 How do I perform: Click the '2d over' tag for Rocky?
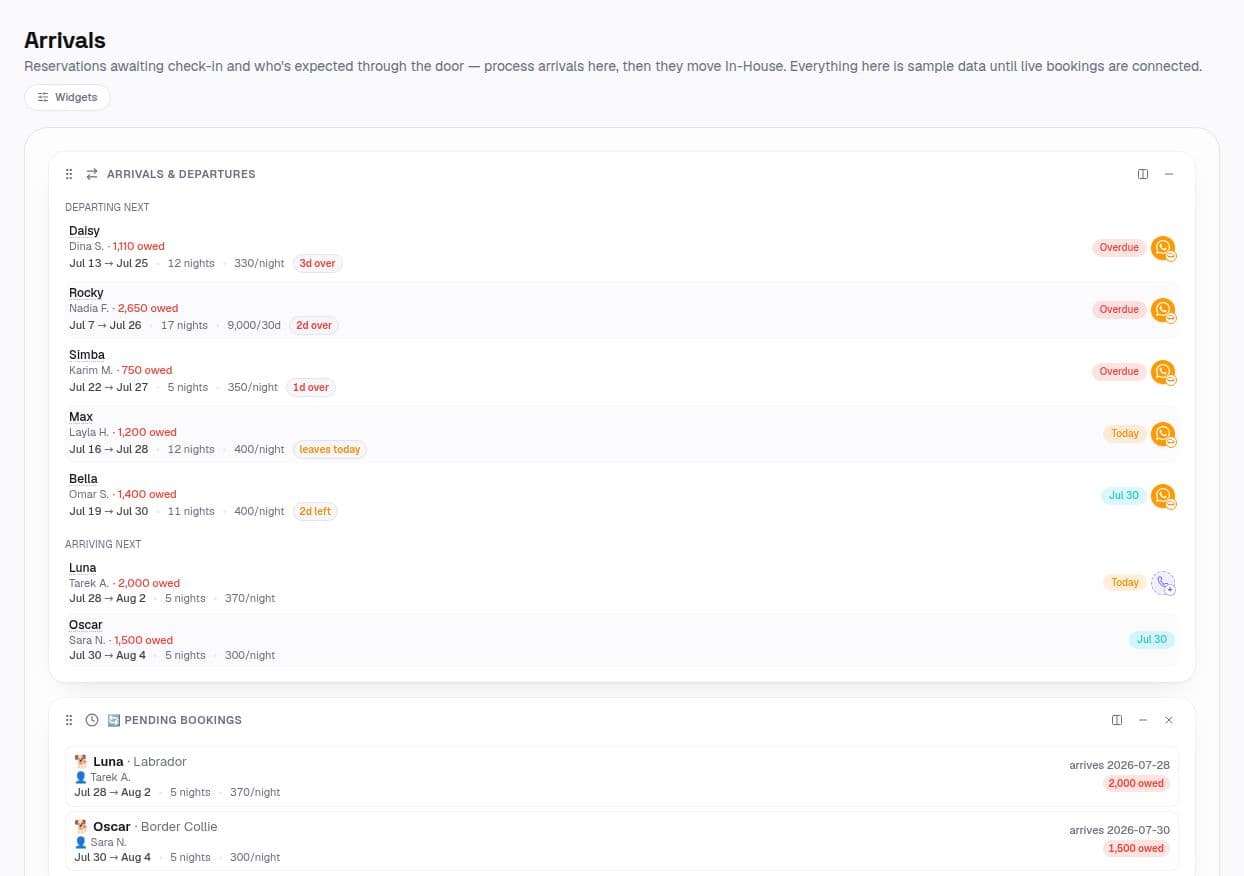[x=314, y=326]
